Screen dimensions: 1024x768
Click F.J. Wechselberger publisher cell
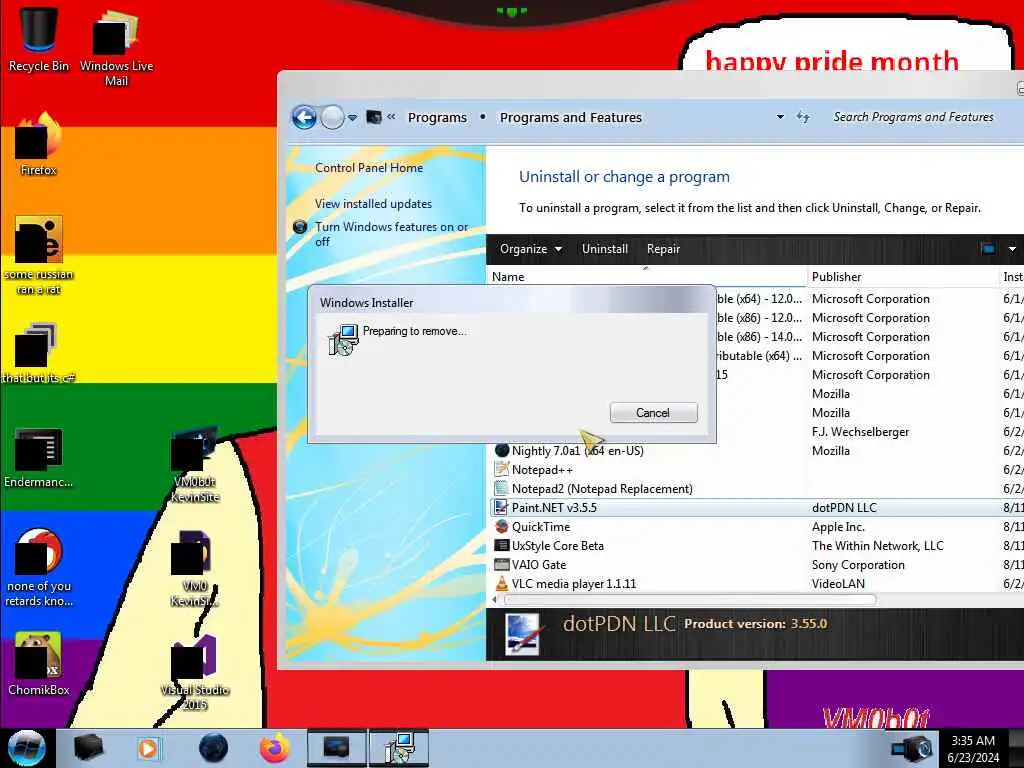point(860,432)
